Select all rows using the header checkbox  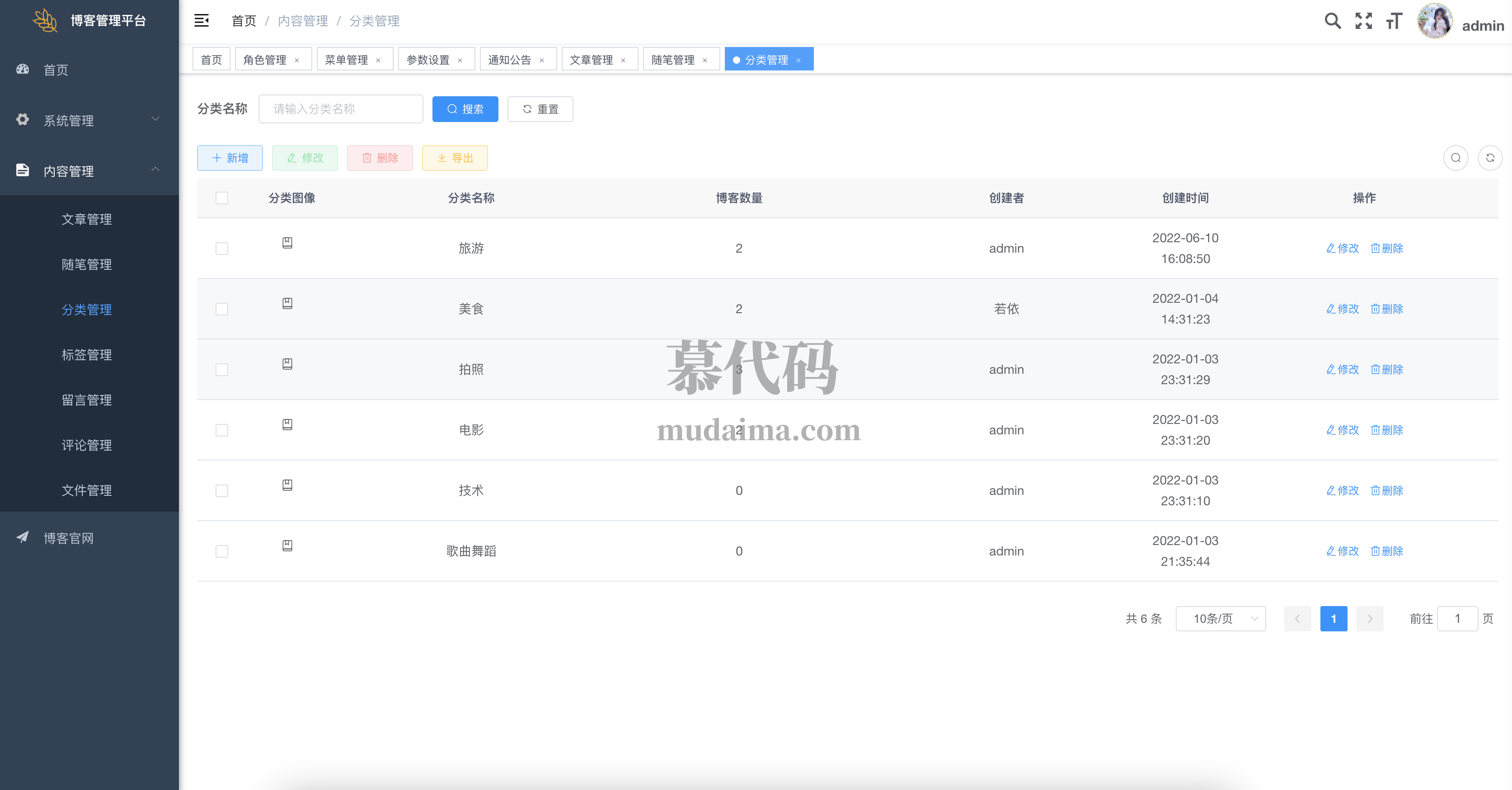coord(222,198)
